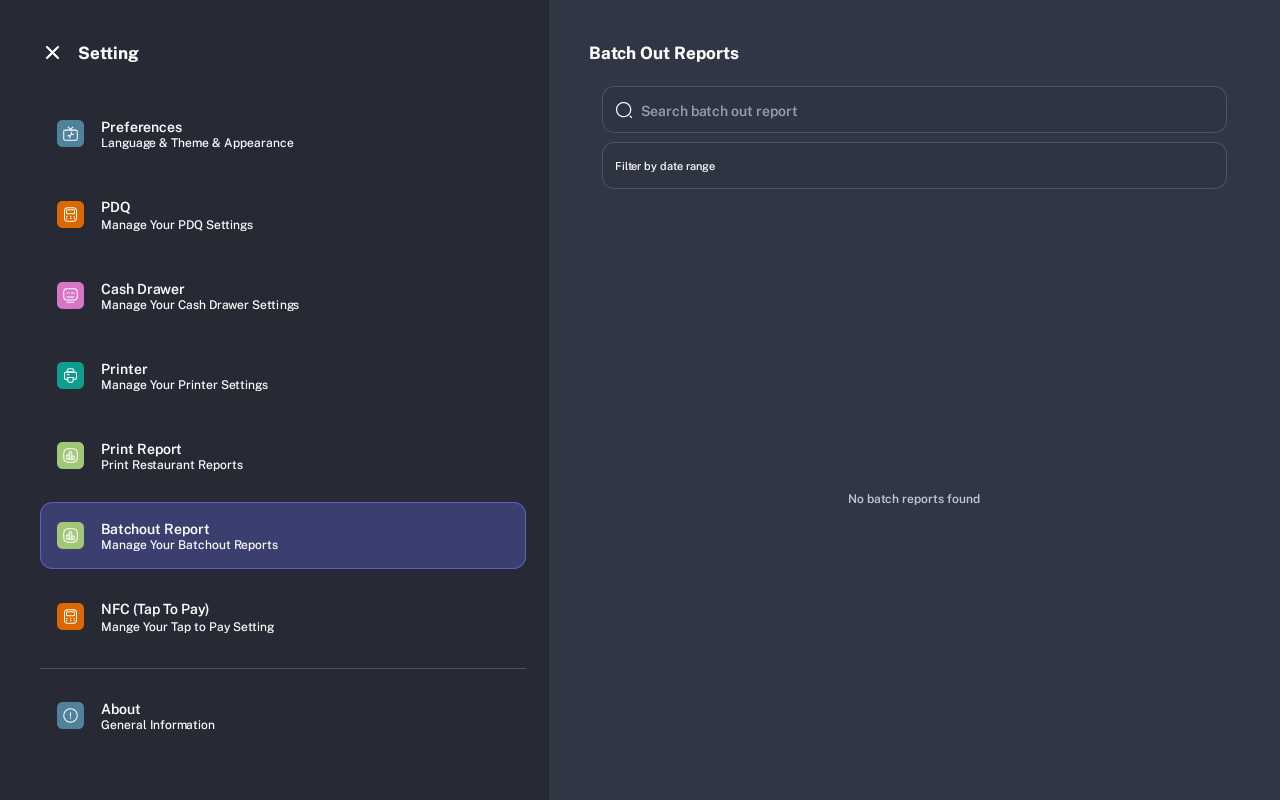The height and width of the screenshot is (800, 1280).
Task: Open NFC (Tap To Pay) settings
Action: [x=283, y=616]
